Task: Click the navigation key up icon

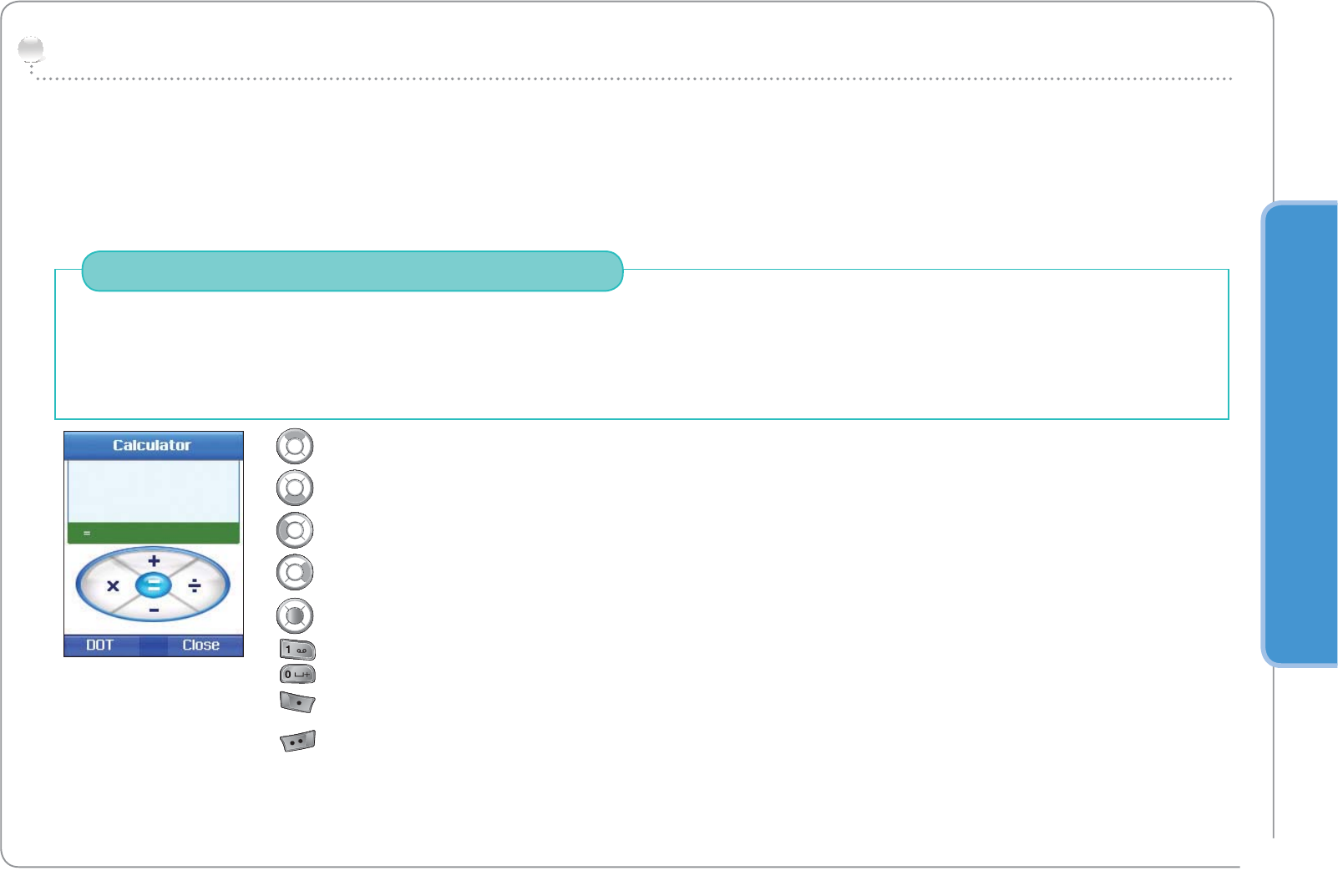Action: [x=295, y=446]
